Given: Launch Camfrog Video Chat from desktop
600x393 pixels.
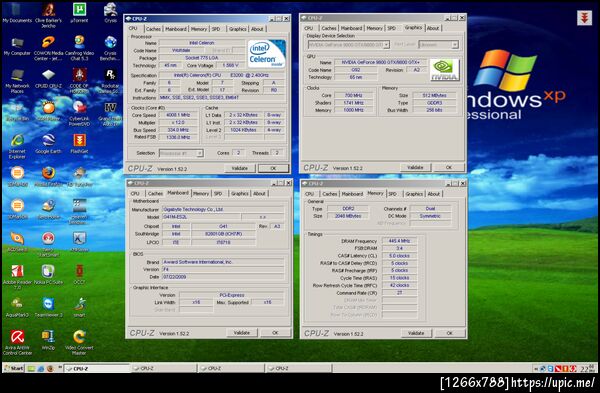Looking at the screenshot, I should tap(79, 48).
